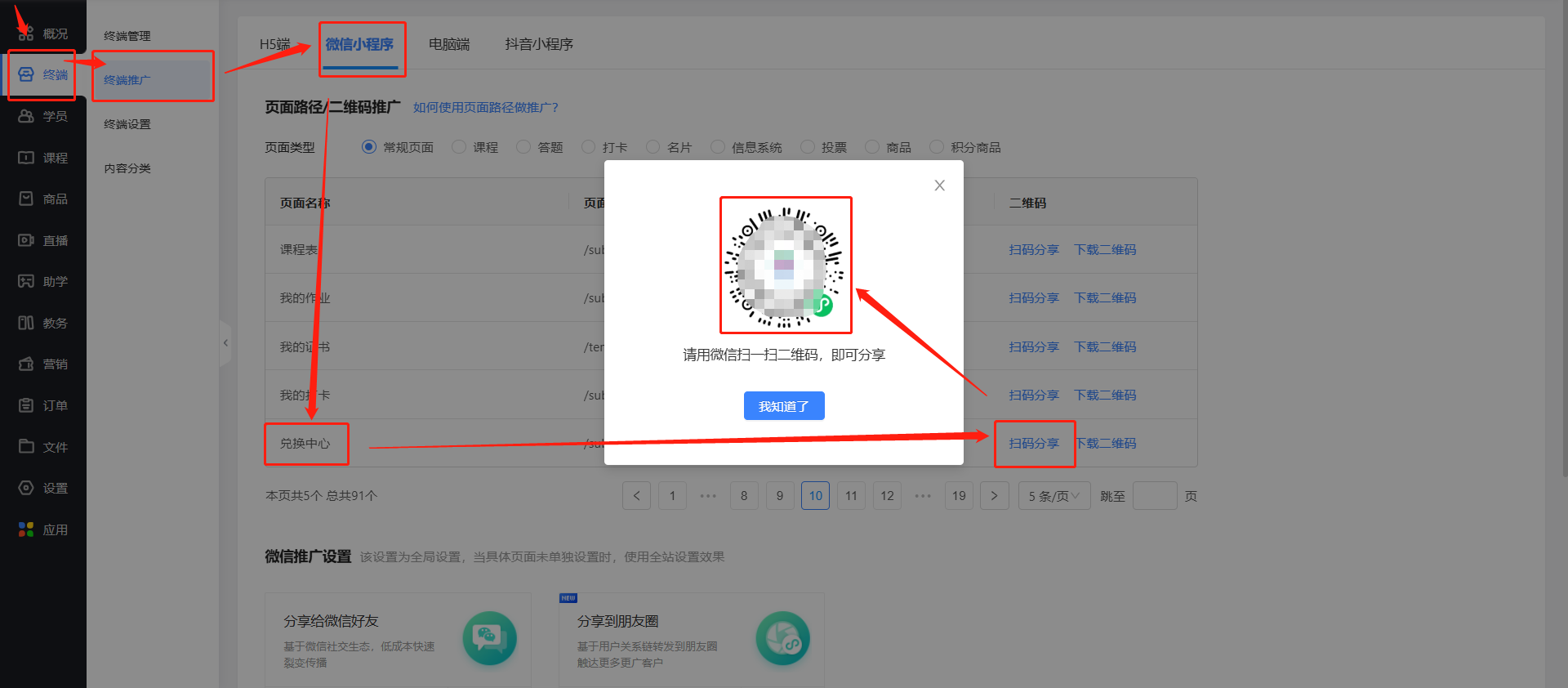Open 终端推广 in the submenu
Image resolution: width=1568 pixels, height=688 pixels.
pyautogui.click(x=127, y=80)
